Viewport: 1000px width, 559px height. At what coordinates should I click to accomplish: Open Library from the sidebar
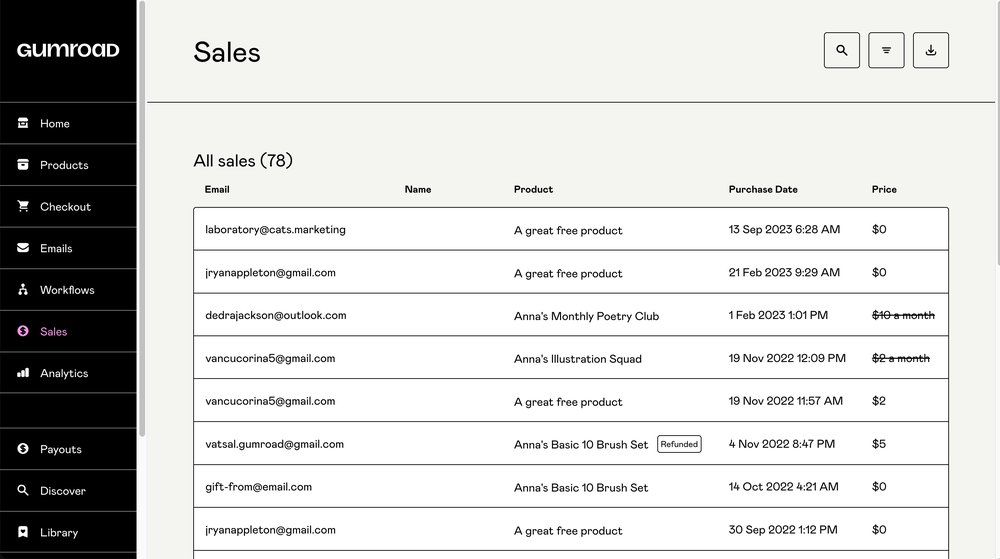[x=68, y=532]
